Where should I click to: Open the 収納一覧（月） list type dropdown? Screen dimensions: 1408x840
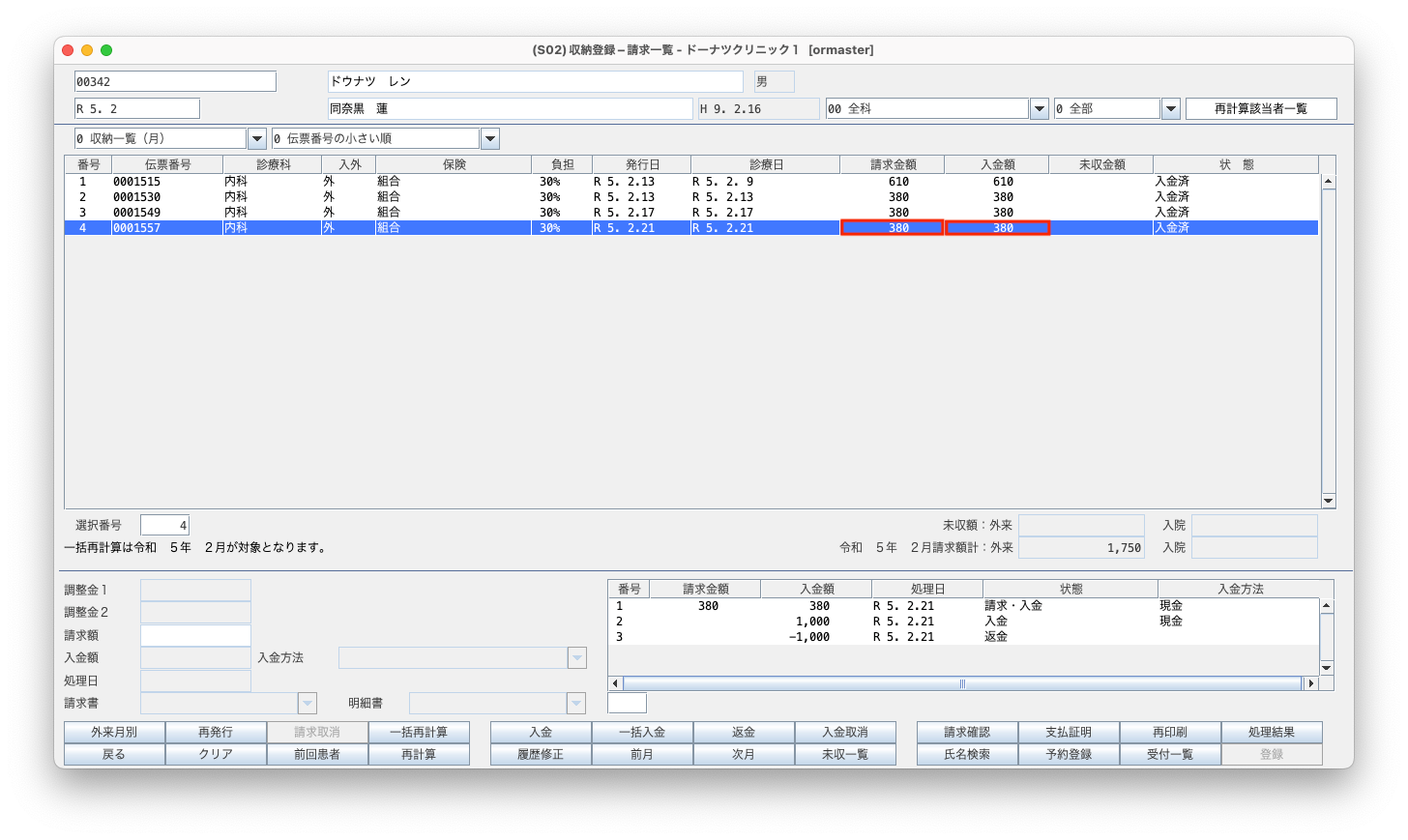257,139
